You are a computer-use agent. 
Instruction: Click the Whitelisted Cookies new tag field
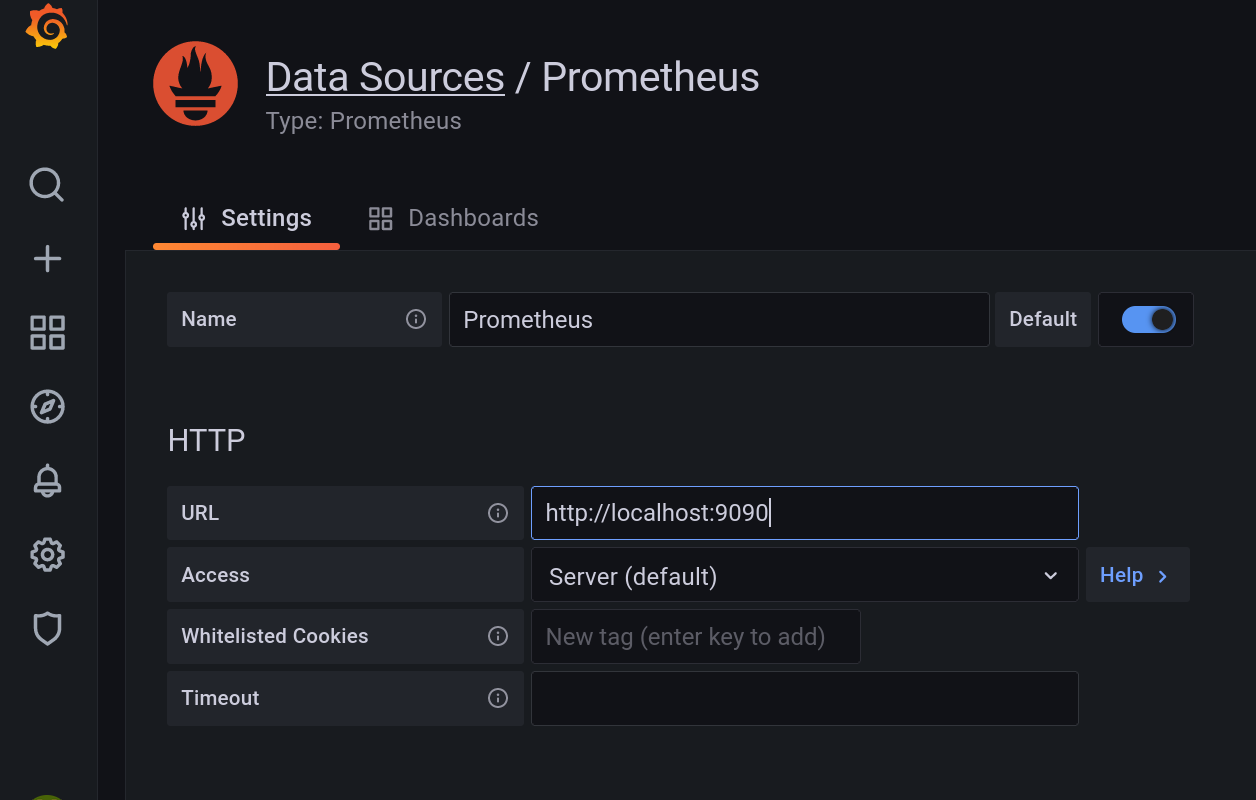pos(695,637)
